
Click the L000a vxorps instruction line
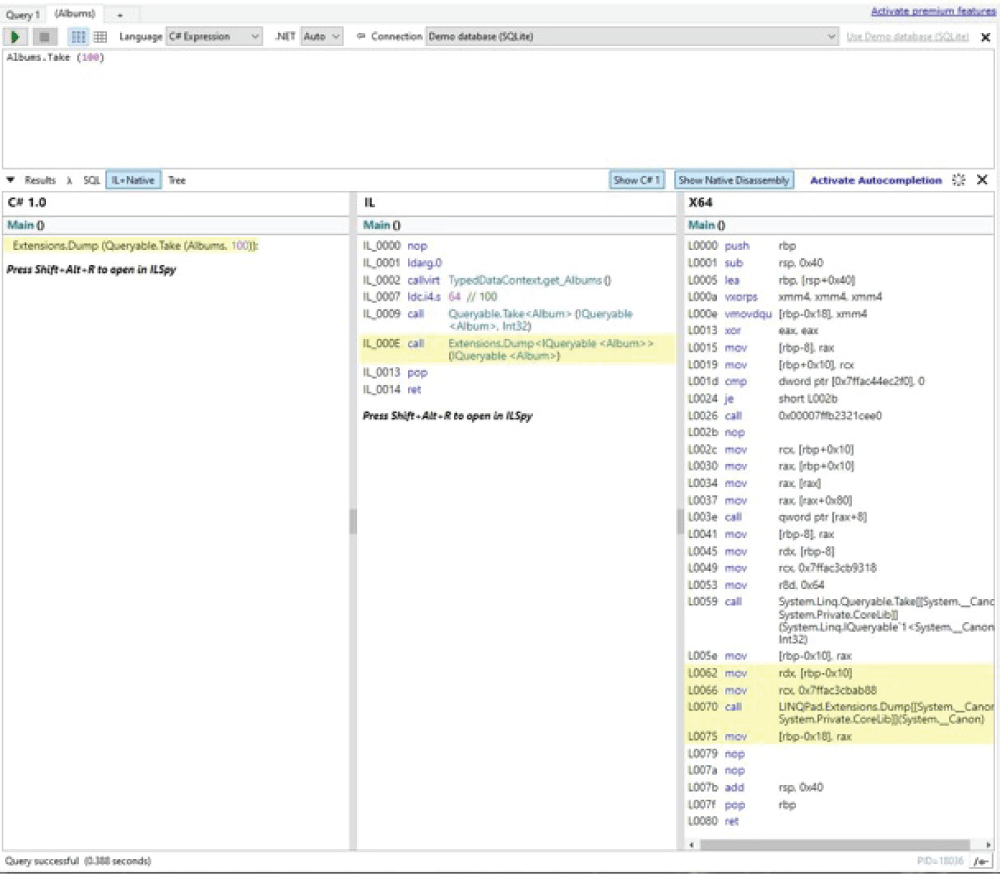pyautogui.click(x=785, y=297)
